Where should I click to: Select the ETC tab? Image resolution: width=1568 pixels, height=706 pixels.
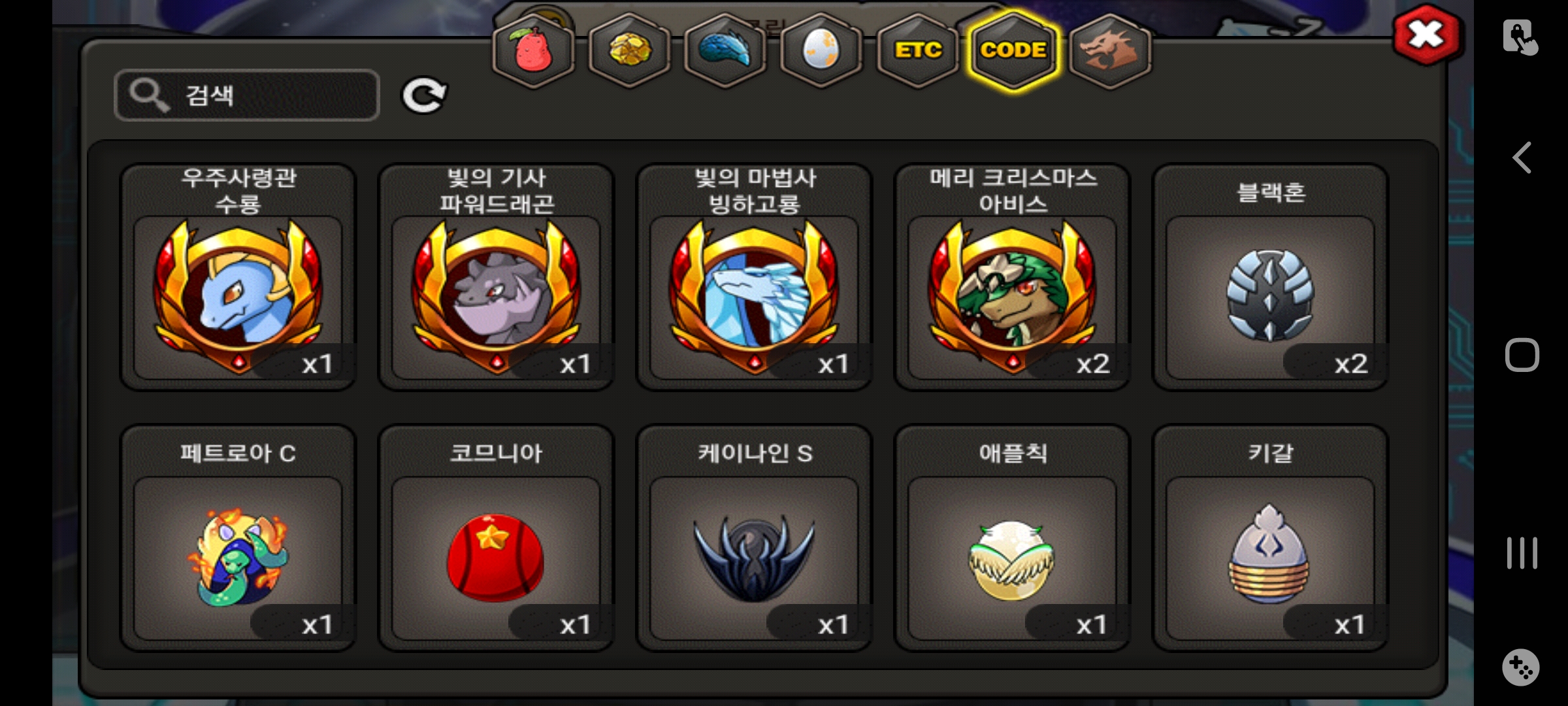point(918,51)
